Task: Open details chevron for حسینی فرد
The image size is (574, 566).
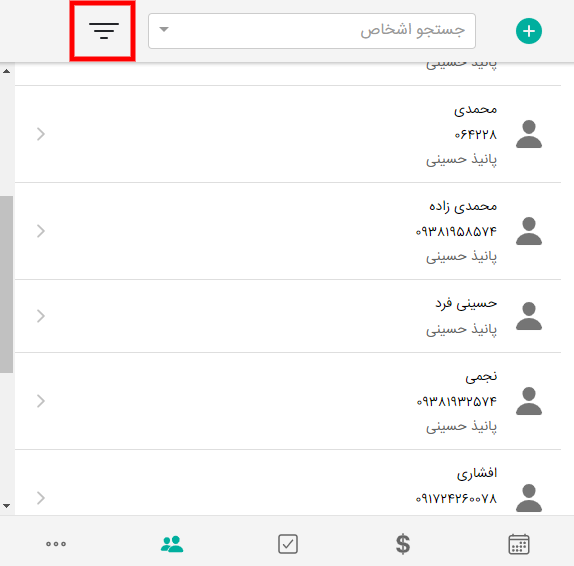Action: [41, 316]
